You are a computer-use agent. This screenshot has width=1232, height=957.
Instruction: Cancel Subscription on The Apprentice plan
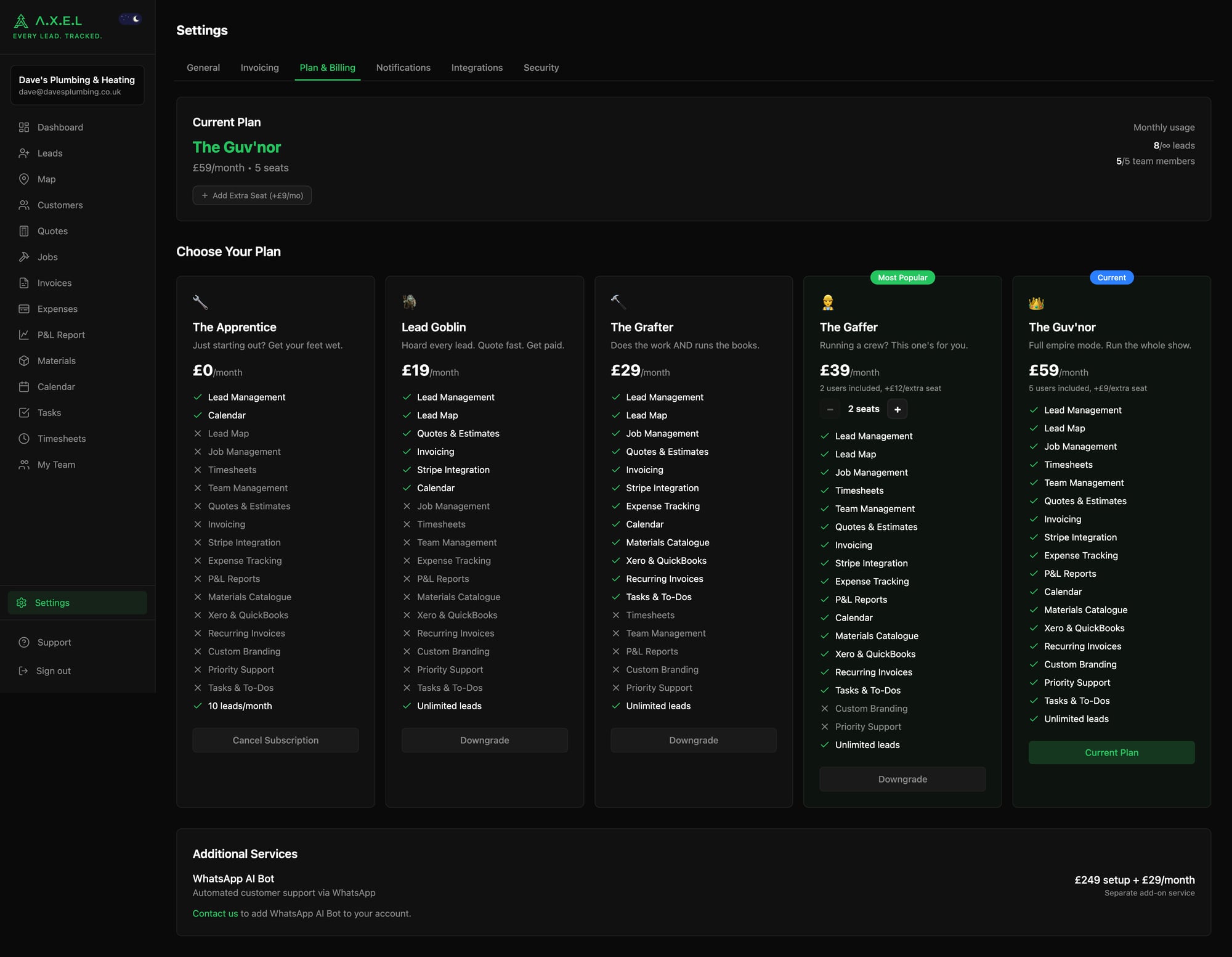(x=275, y=740)
